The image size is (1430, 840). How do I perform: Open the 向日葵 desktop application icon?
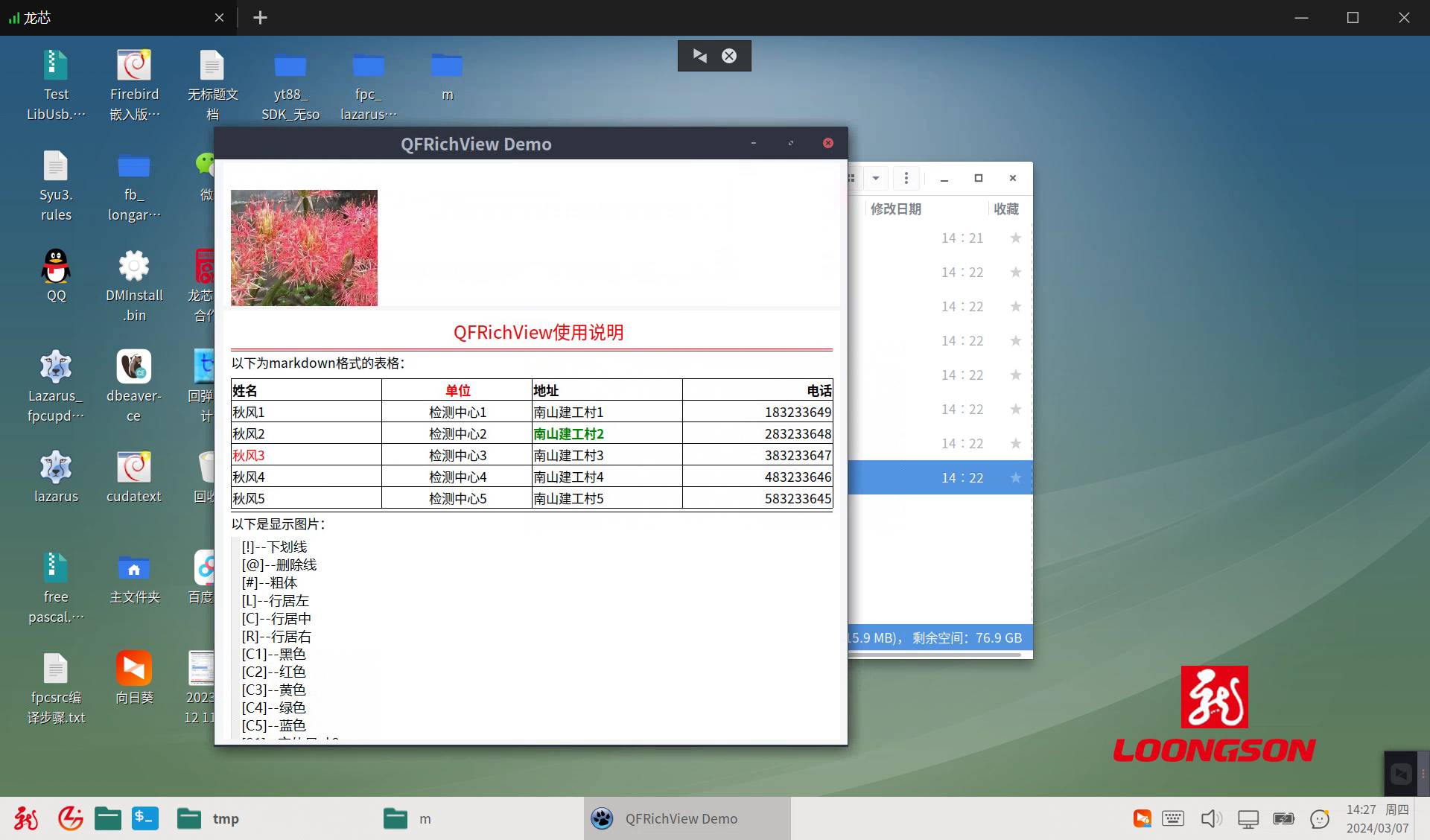click(x=133, y=668)
